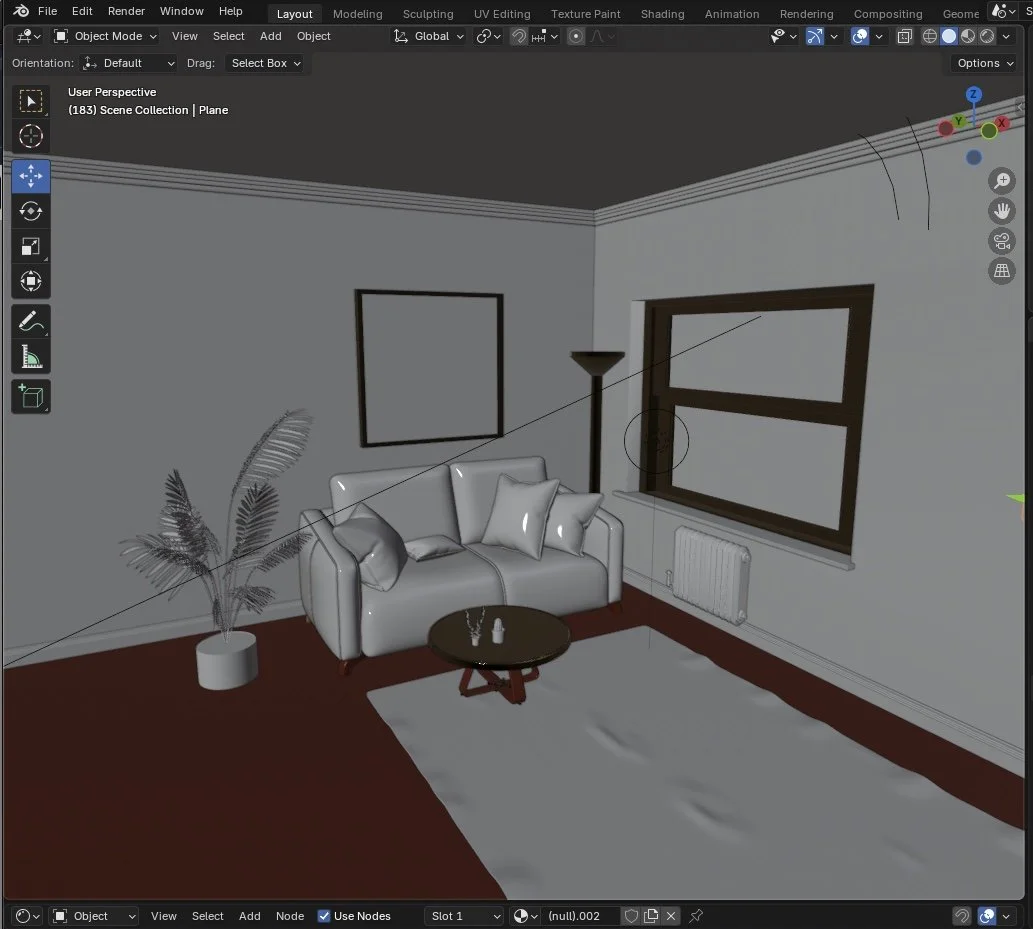
Task: Switch to the Shading workspace tab
Action: tap(662, 14)
